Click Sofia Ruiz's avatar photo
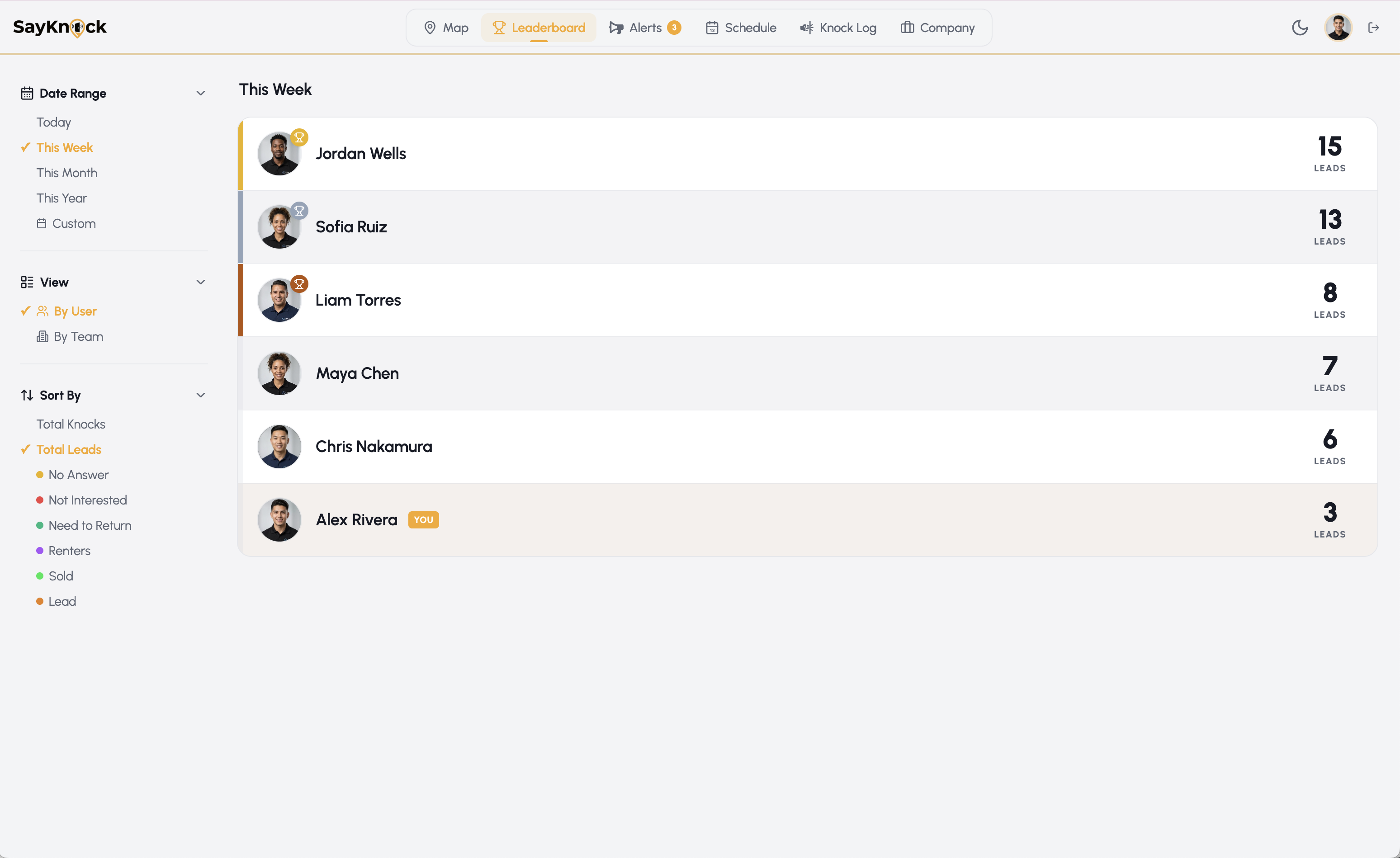Image resolution: width=1400 pixels, height=858 pixels. 279,227
